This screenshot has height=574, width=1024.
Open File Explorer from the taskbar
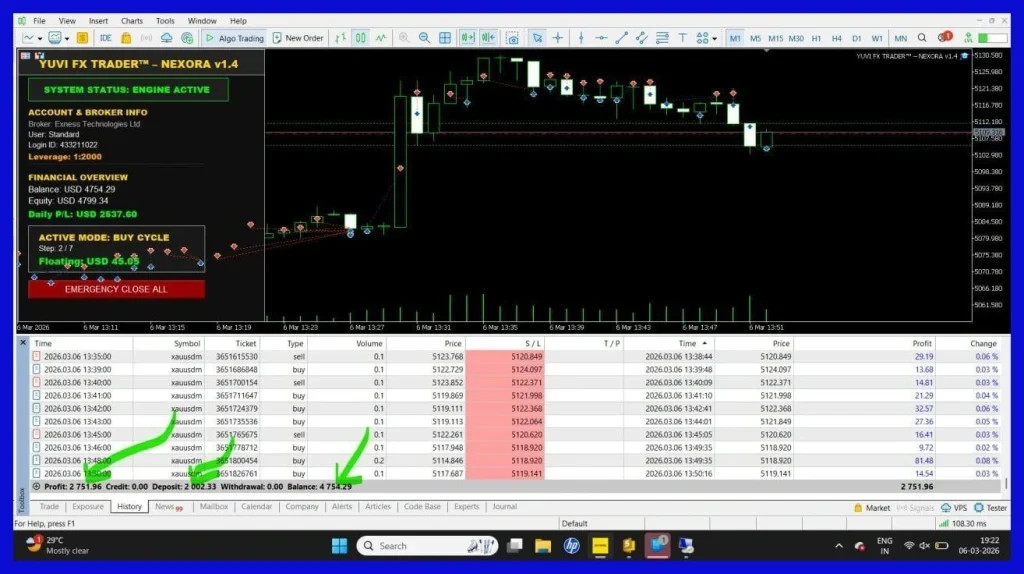click(x=543, y=546)
